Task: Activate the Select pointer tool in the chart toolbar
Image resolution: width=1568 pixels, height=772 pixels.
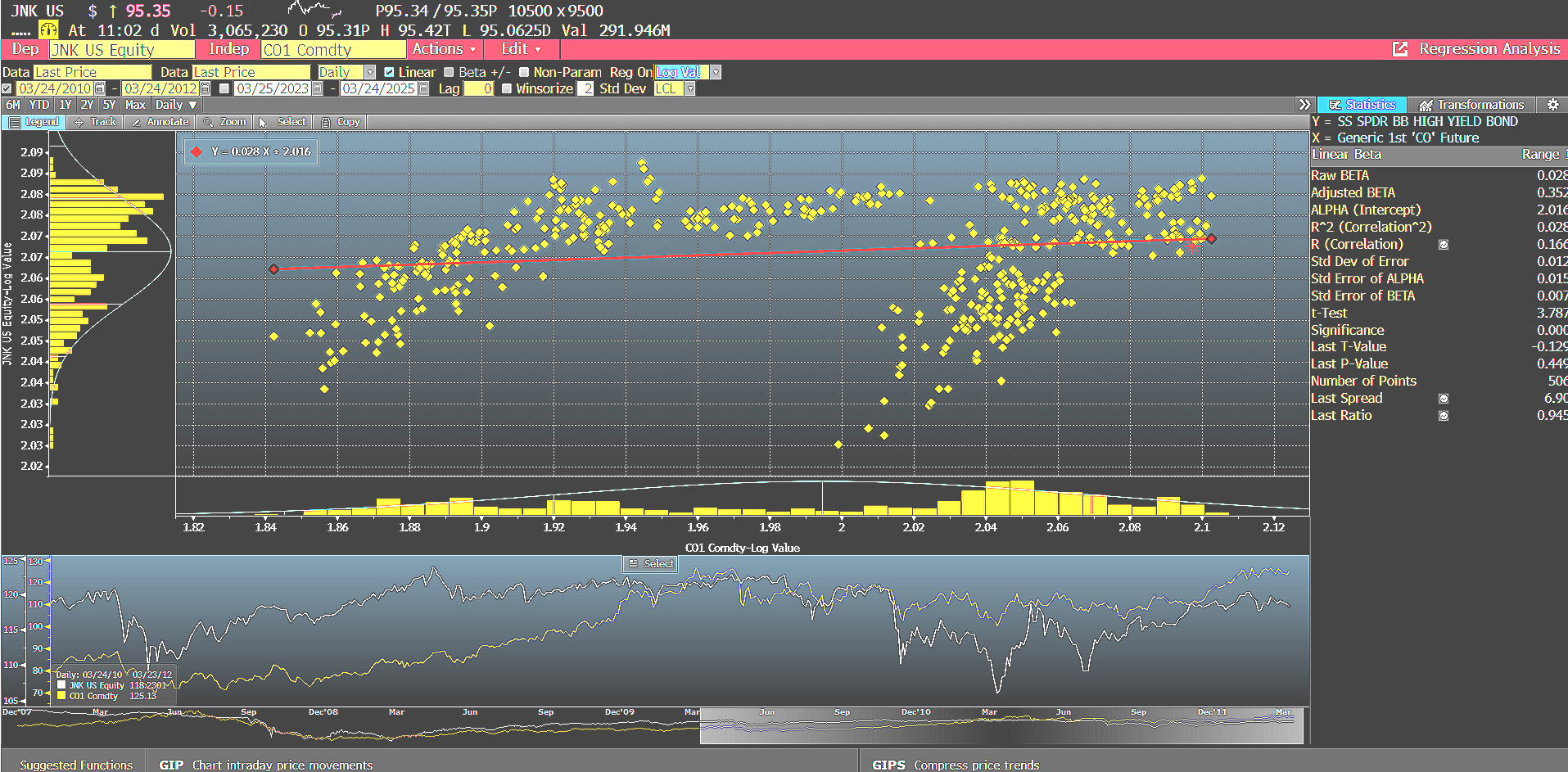Action: point(282,122)
